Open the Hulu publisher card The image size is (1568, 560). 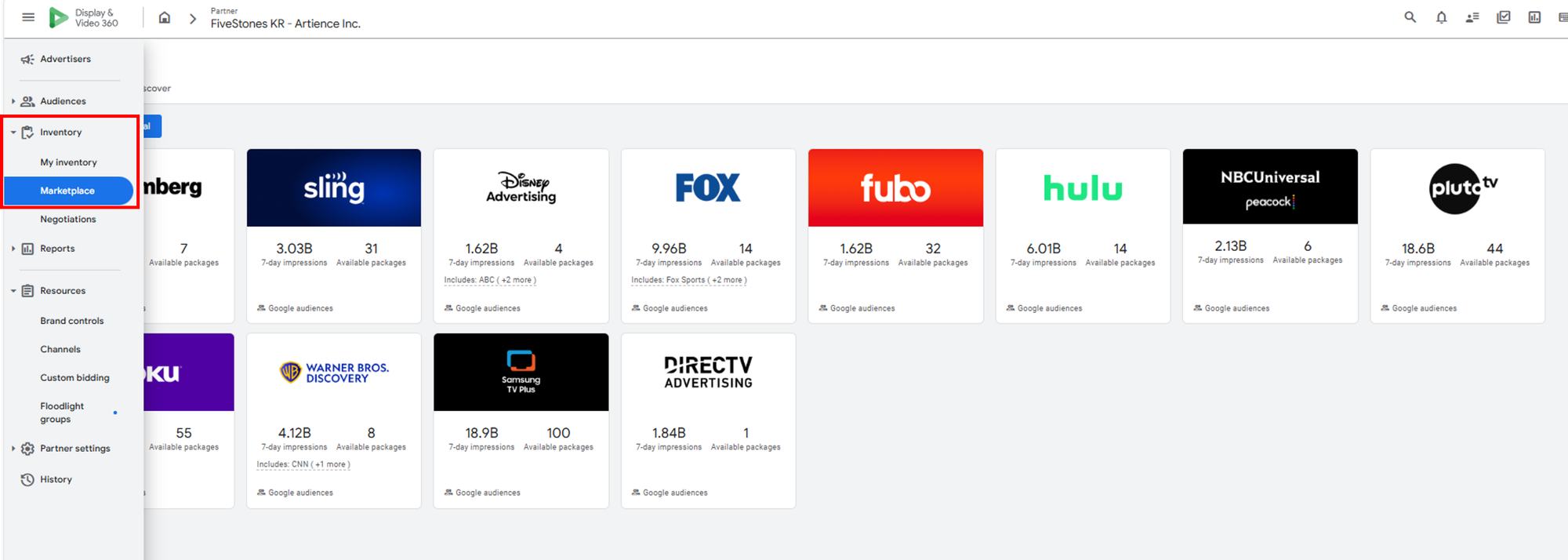1082,235
